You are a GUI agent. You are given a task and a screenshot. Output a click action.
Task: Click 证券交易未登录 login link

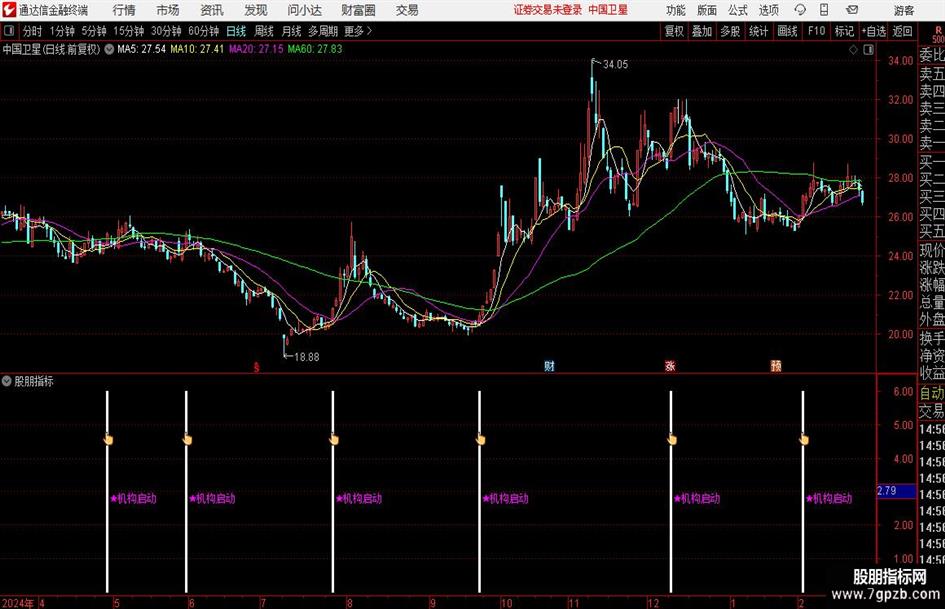[548, 10]
